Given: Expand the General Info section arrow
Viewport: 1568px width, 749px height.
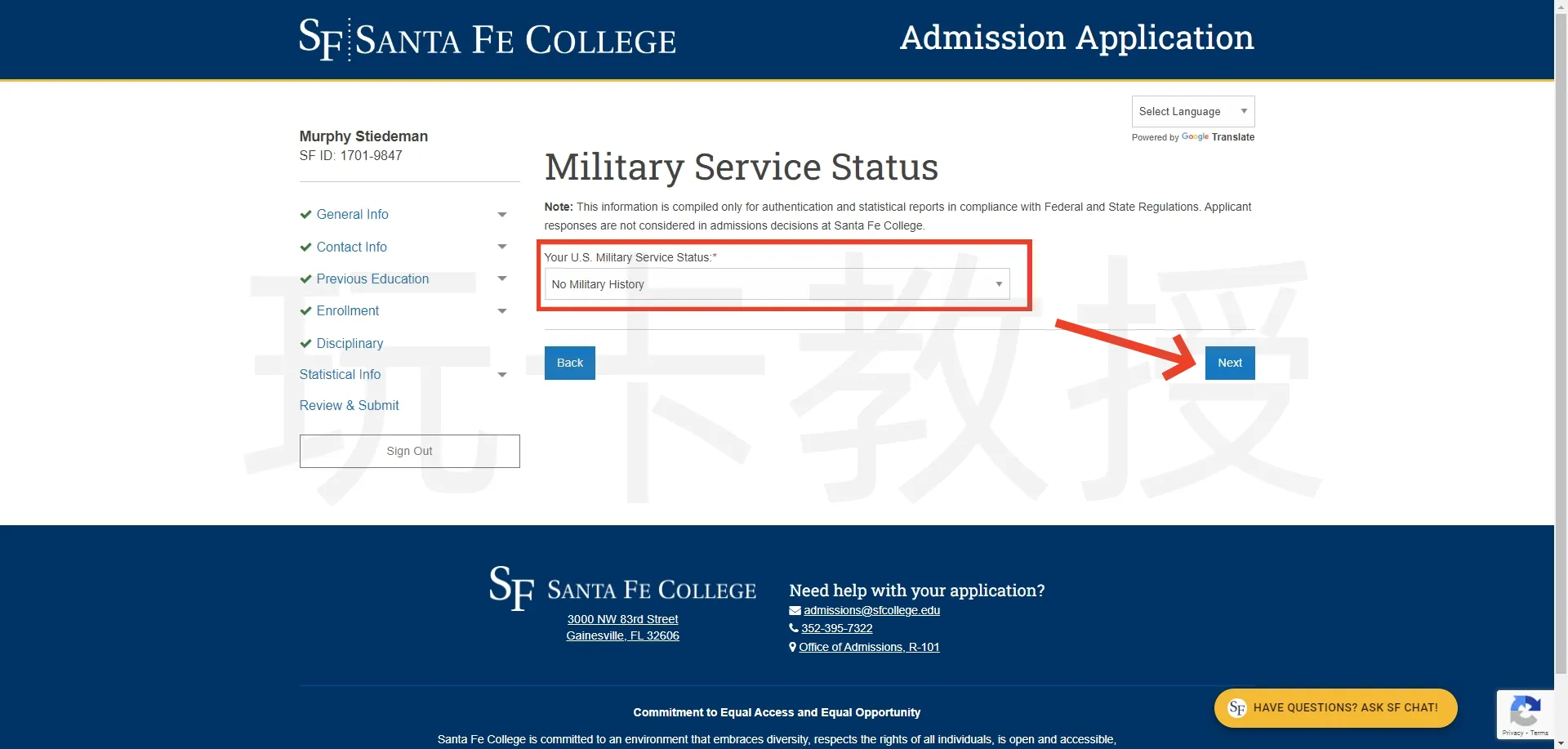Looking at the screenshot, I should 502,215.
